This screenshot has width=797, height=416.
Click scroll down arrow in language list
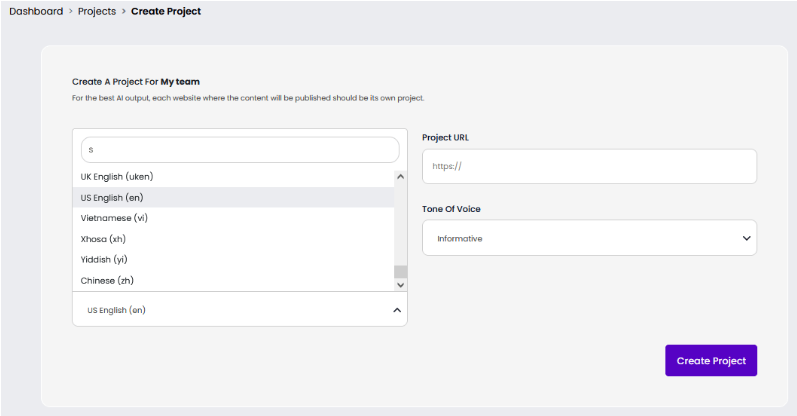pos(401,284)
